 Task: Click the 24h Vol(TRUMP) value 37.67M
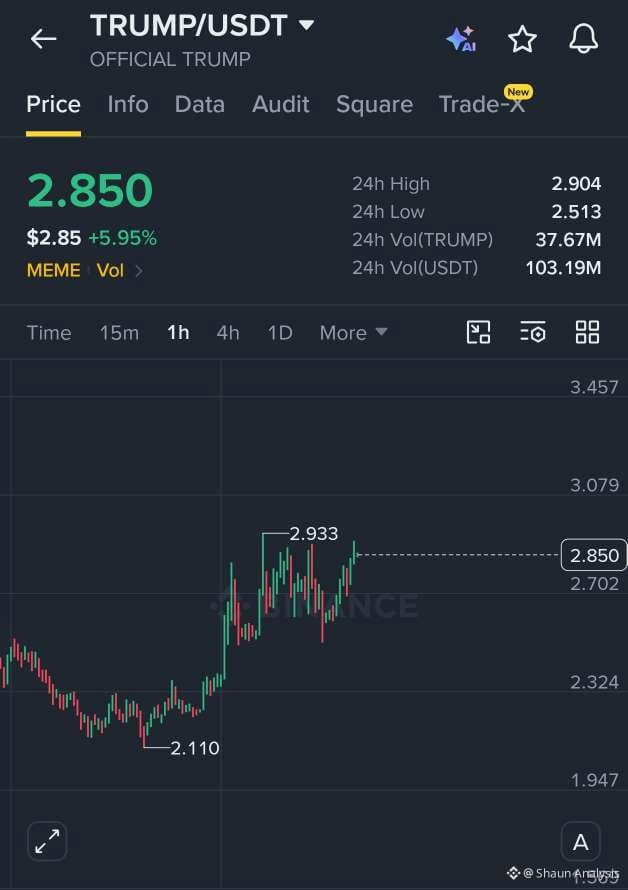(568, 240)
